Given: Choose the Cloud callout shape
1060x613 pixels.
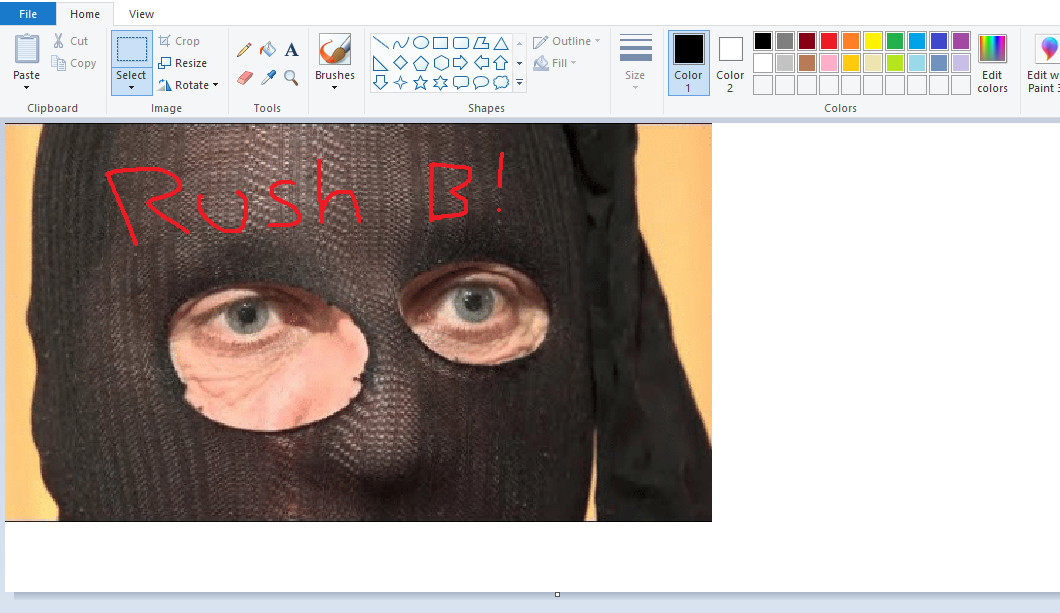Looking at the screenshot, I should [x=501, y=82].
